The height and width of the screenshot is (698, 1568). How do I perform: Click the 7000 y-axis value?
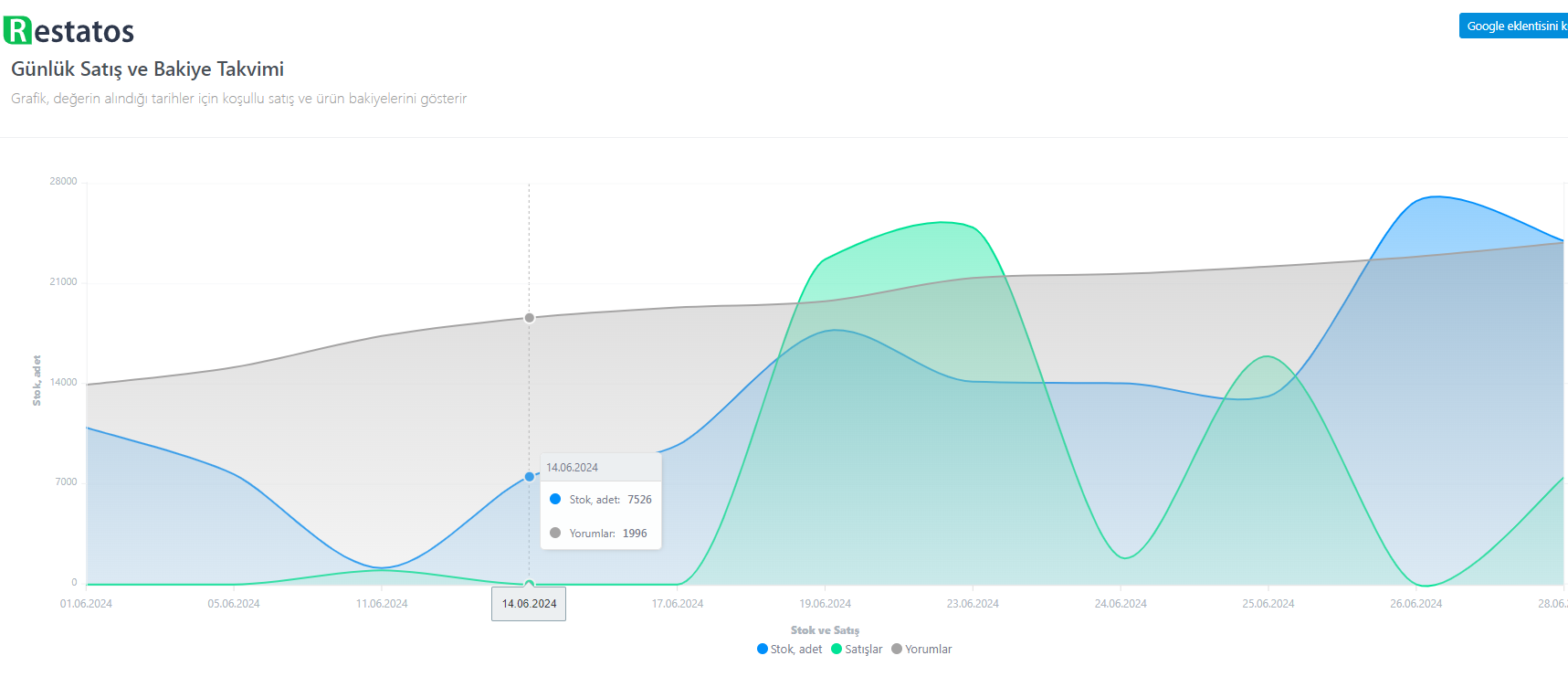pos(66,482)
